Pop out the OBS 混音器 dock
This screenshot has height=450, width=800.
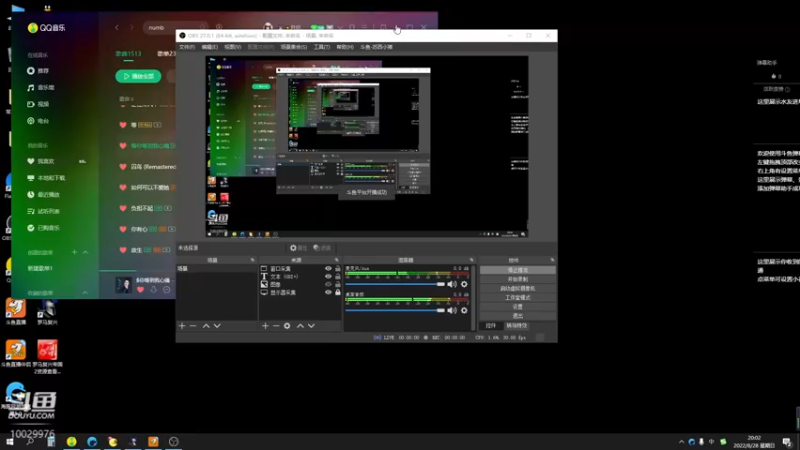point(472,260)
